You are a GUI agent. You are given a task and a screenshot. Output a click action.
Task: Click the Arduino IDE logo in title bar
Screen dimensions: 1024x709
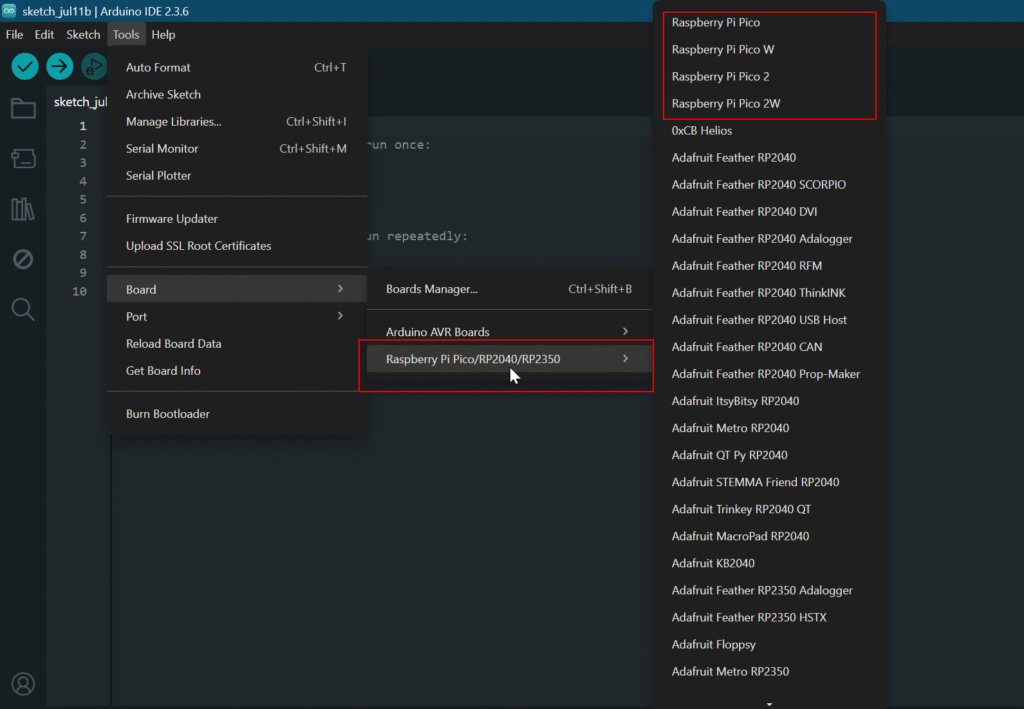[x=9, y=10]
